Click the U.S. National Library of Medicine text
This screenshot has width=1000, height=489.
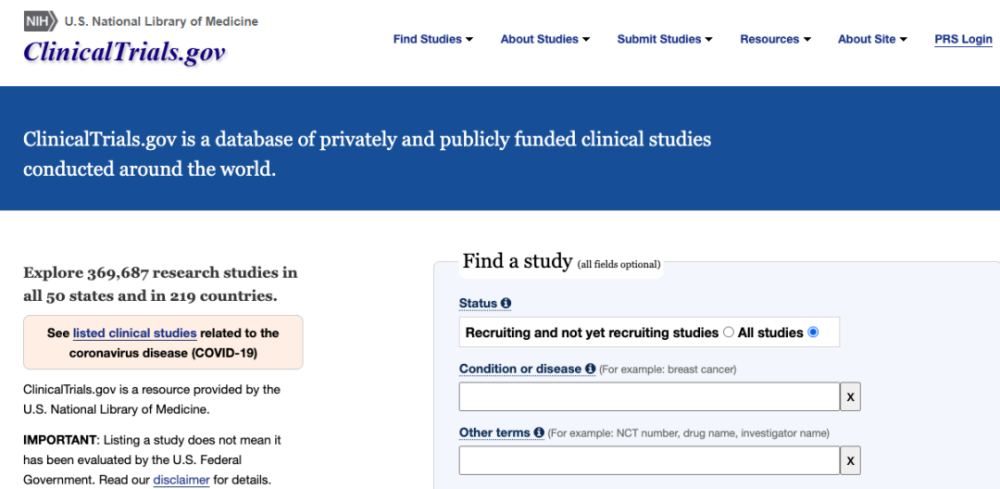point(161,21)
